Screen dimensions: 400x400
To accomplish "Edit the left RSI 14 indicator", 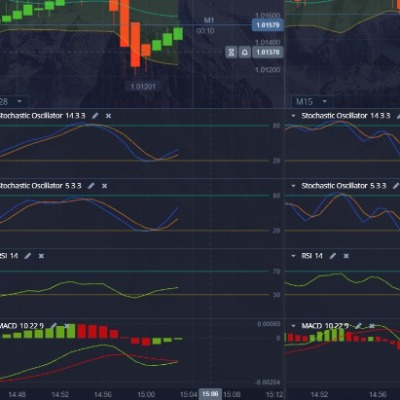I will tap(28, 256).
